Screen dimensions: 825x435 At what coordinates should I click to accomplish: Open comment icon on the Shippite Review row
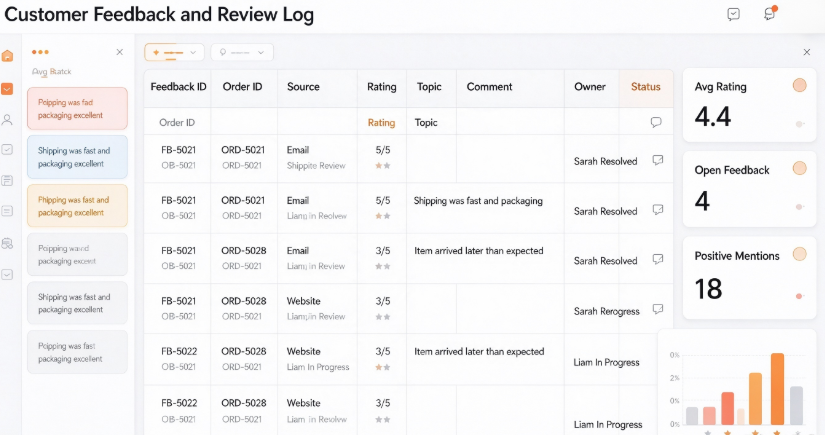point(658,160)
